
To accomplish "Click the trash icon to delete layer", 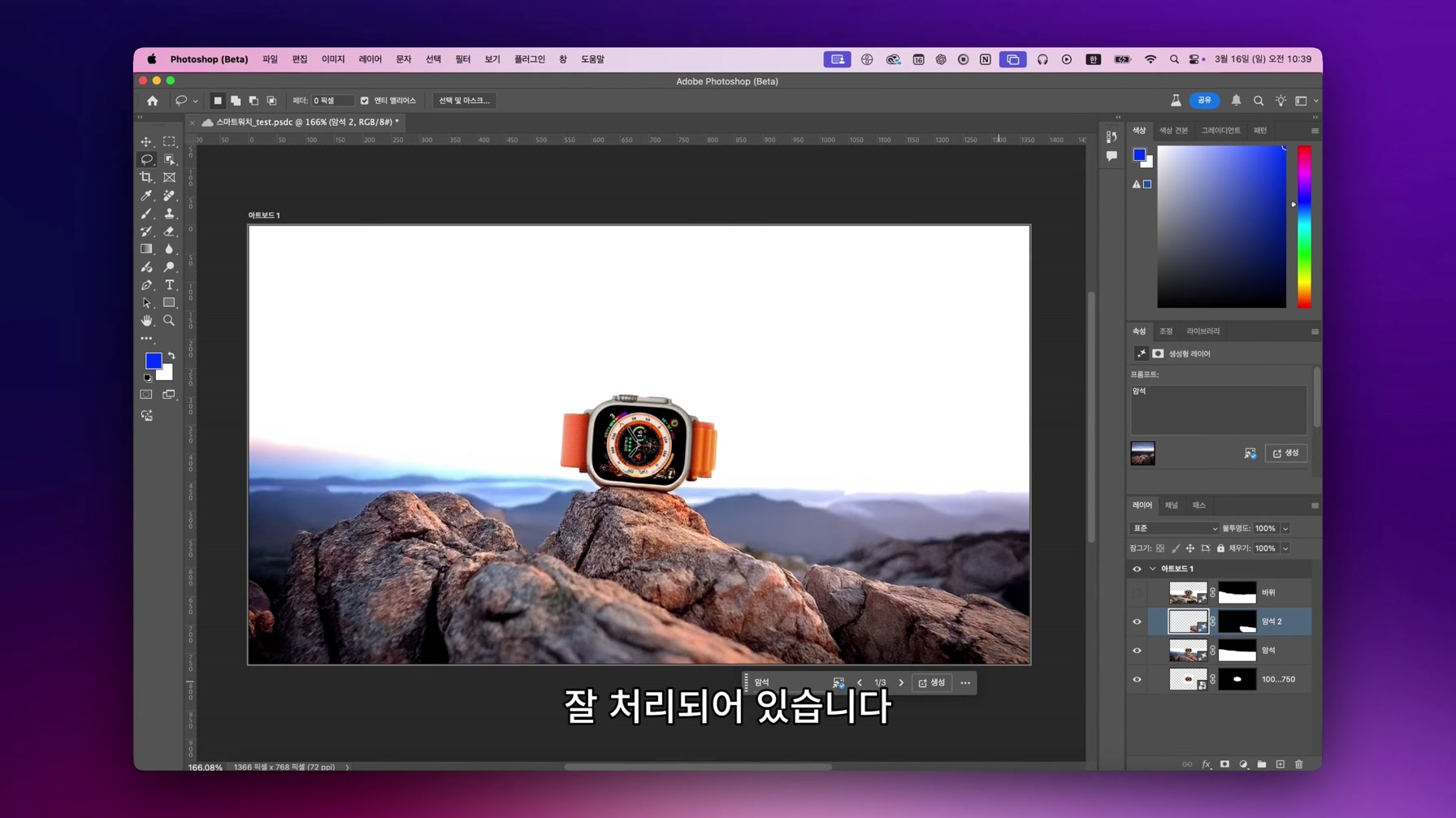I will 1298,764.
